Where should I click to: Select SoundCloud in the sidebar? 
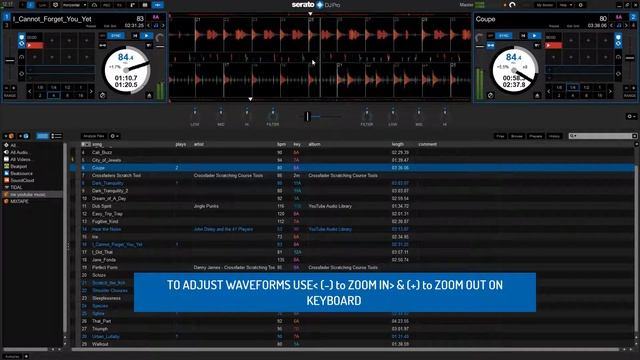[22, 180]
